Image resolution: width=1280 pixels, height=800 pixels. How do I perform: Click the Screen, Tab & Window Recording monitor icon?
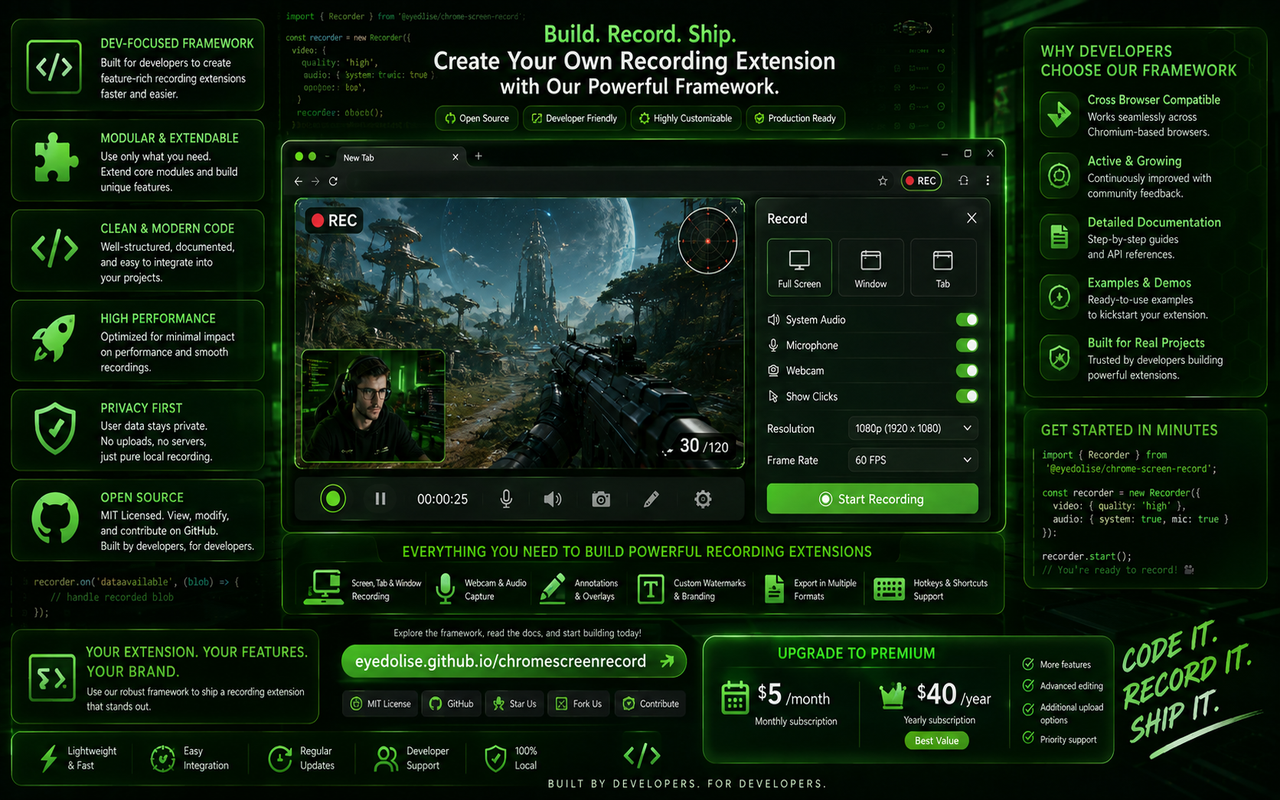[x=326, y=589]
